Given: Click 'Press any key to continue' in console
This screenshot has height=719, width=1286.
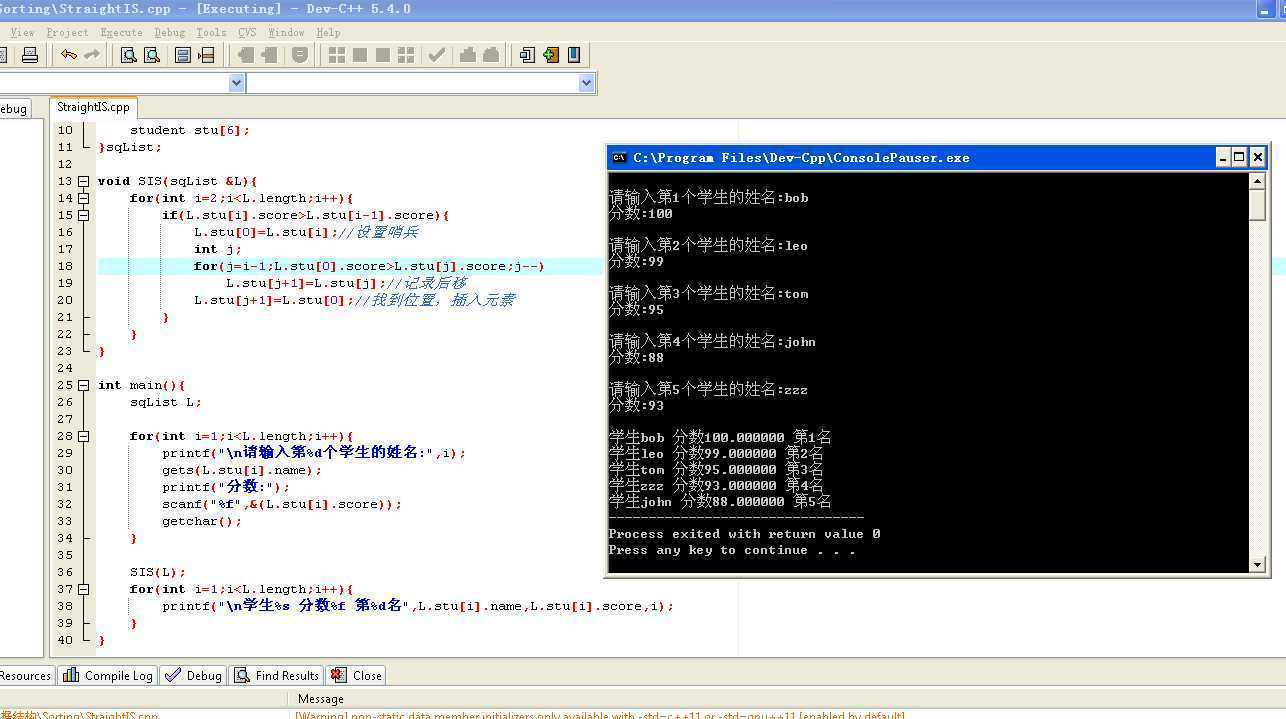Looking at the screenshot, I should click(732, 550).
